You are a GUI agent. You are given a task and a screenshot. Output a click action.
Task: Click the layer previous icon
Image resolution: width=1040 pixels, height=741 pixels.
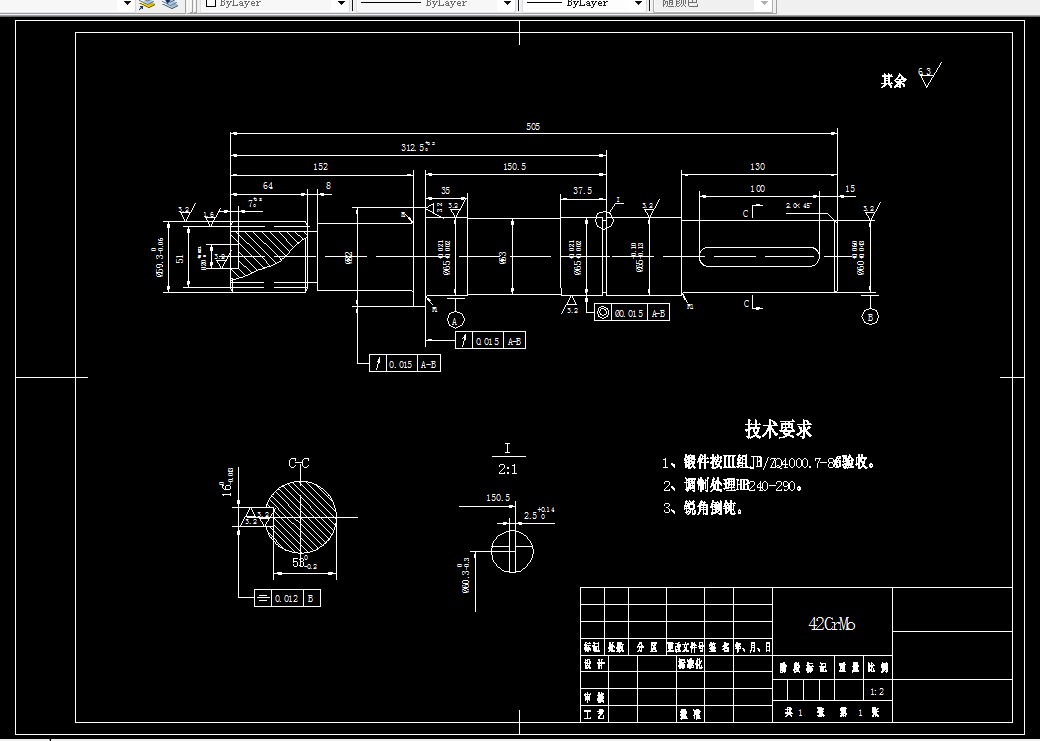click(x=170, y=3)
